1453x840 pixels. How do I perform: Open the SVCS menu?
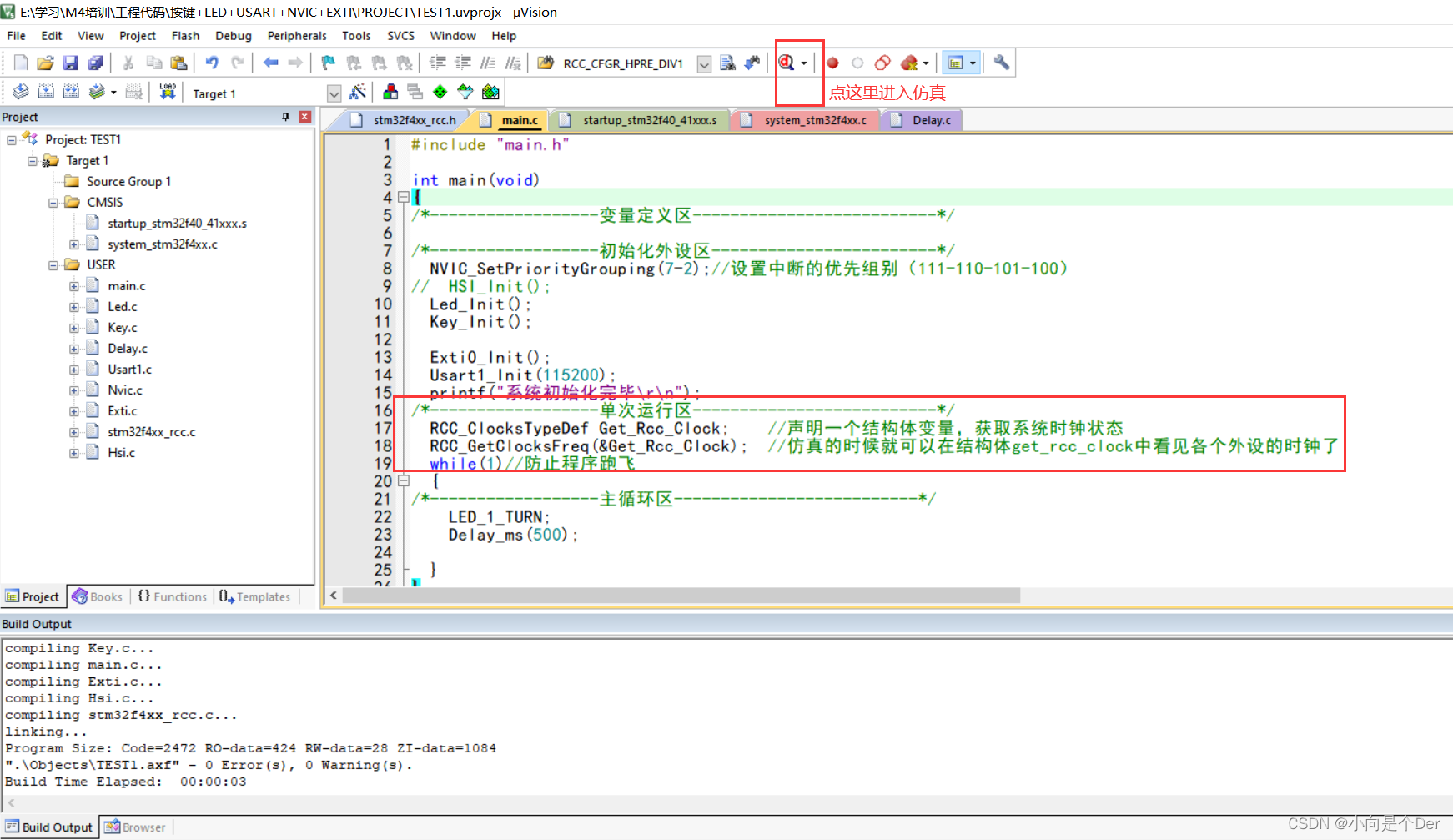(x=400, y=36)
